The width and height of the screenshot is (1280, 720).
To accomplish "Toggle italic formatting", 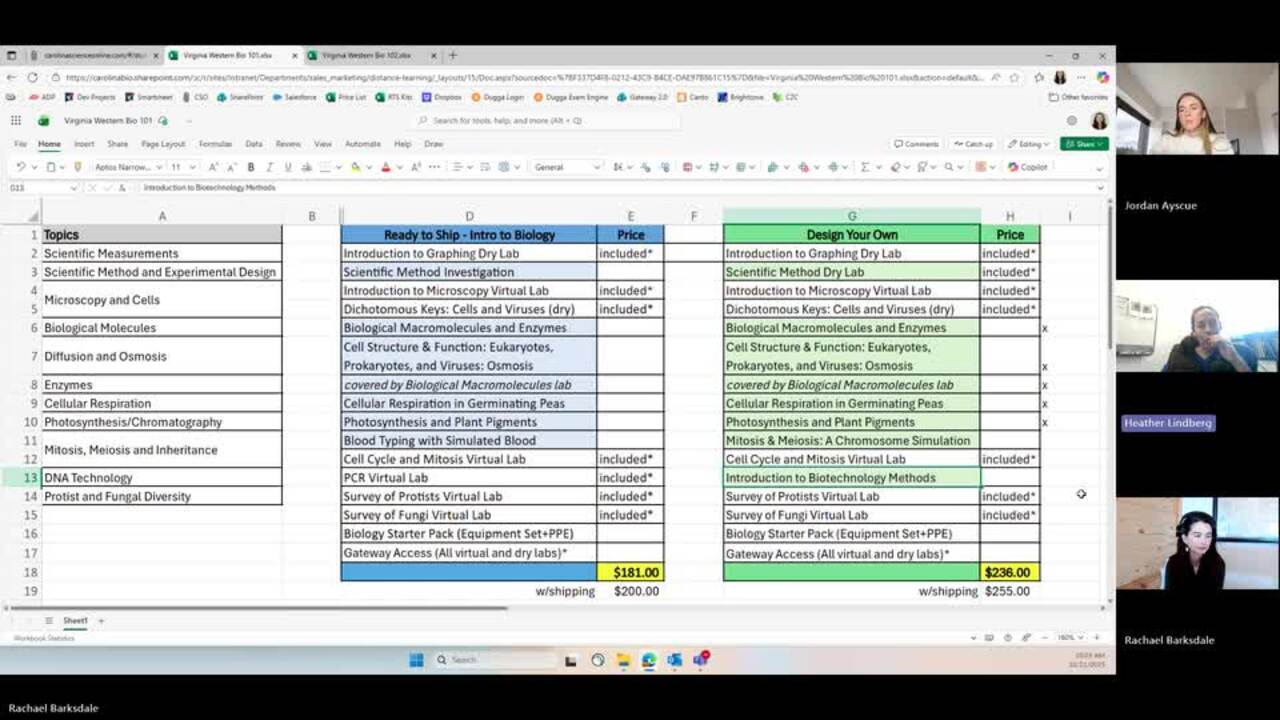I will [x=269, y=167].
